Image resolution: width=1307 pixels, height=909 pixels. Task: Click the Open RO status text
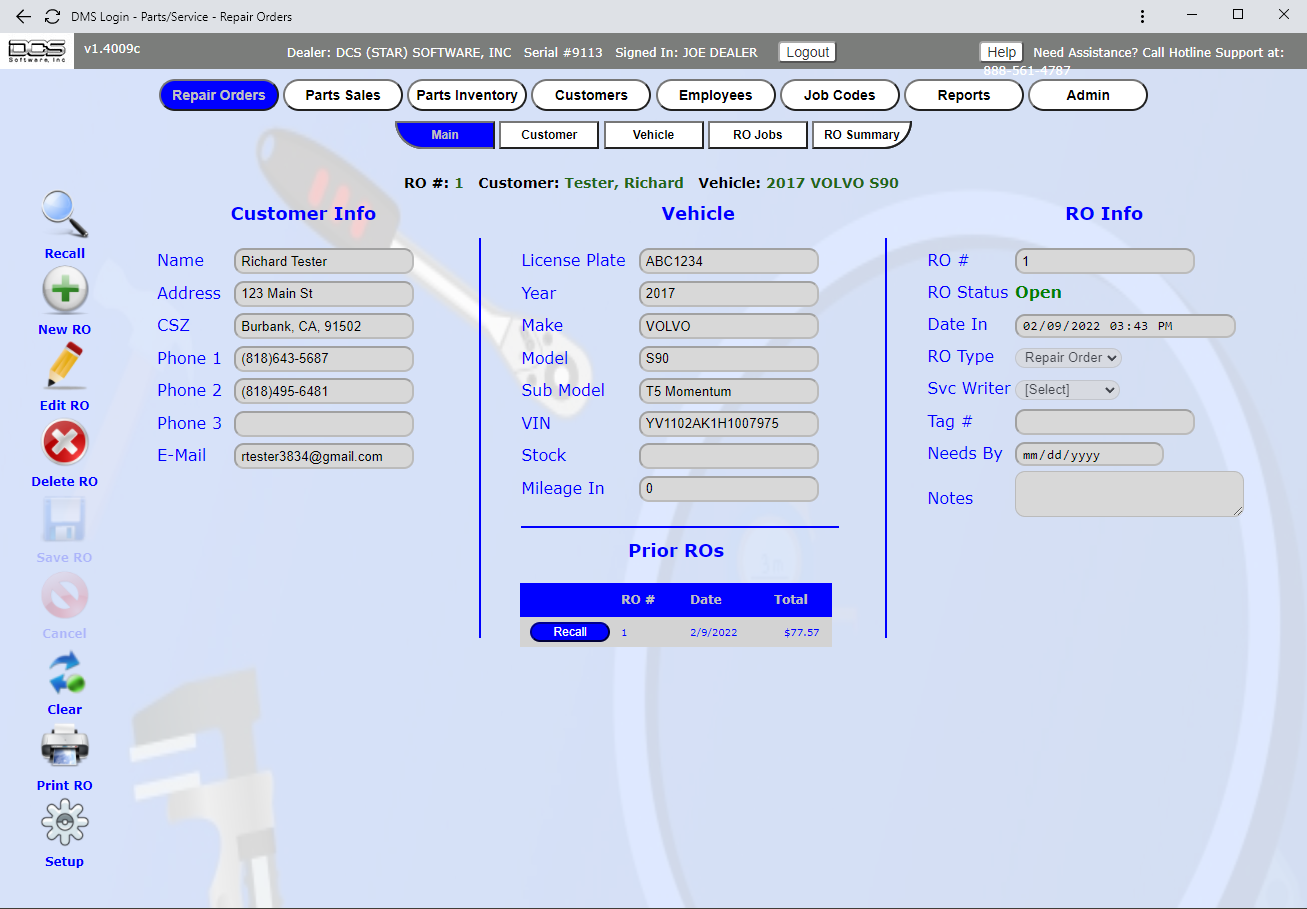pos(1039,293)
